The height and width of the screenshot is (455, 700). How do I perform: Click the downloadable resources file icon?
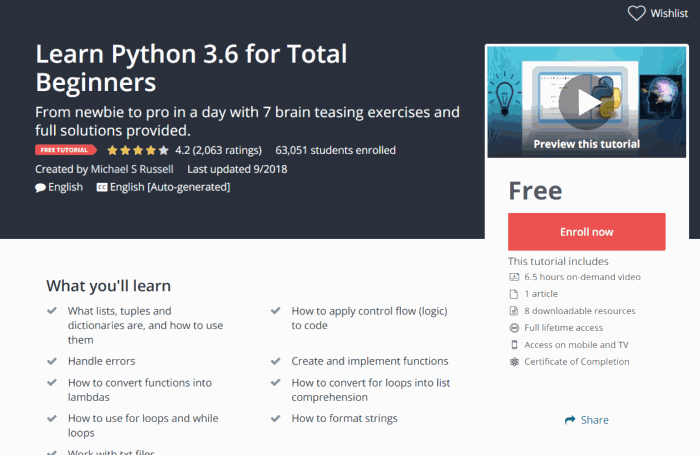coord(514,311)
